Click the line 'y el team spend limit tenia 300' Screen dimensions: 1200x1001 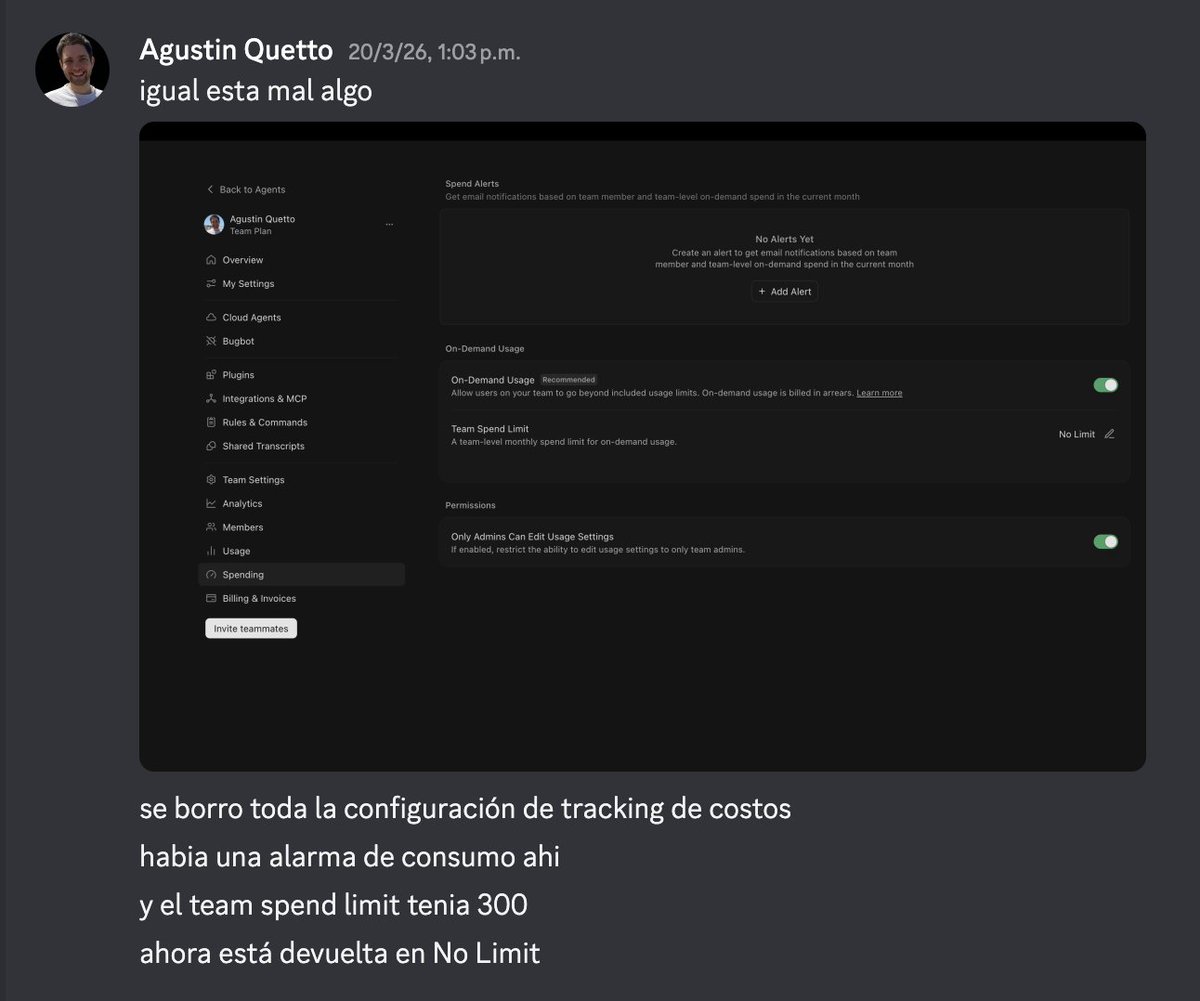coord(334,905)
